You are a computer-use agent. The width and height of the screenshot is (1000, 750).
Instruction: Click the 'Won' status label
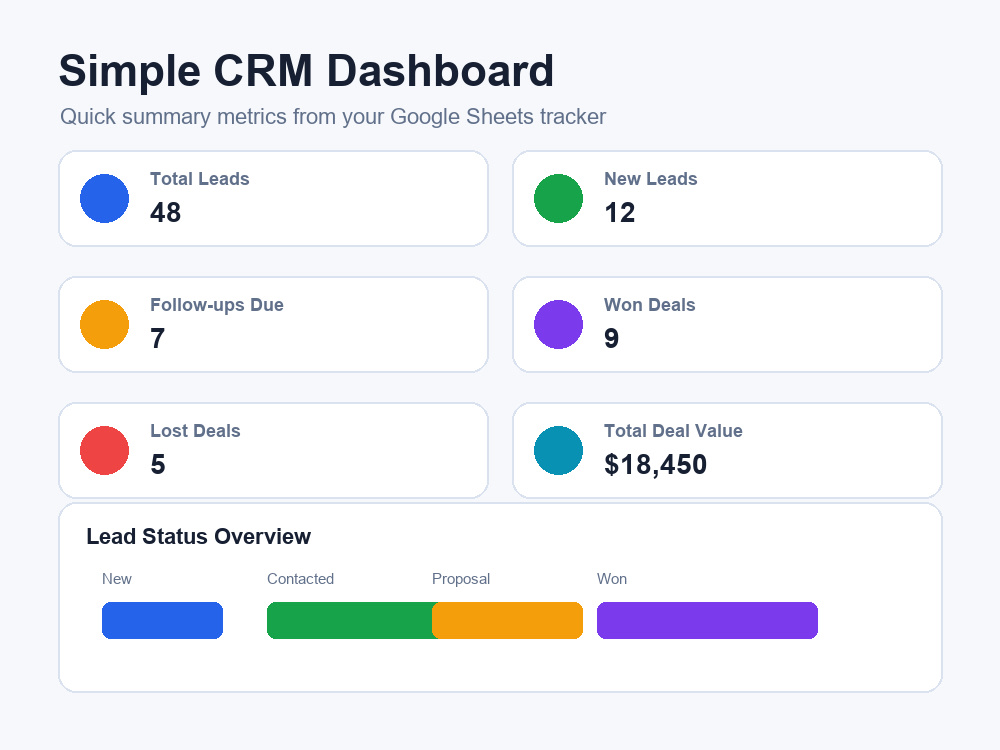click(612, 578)
